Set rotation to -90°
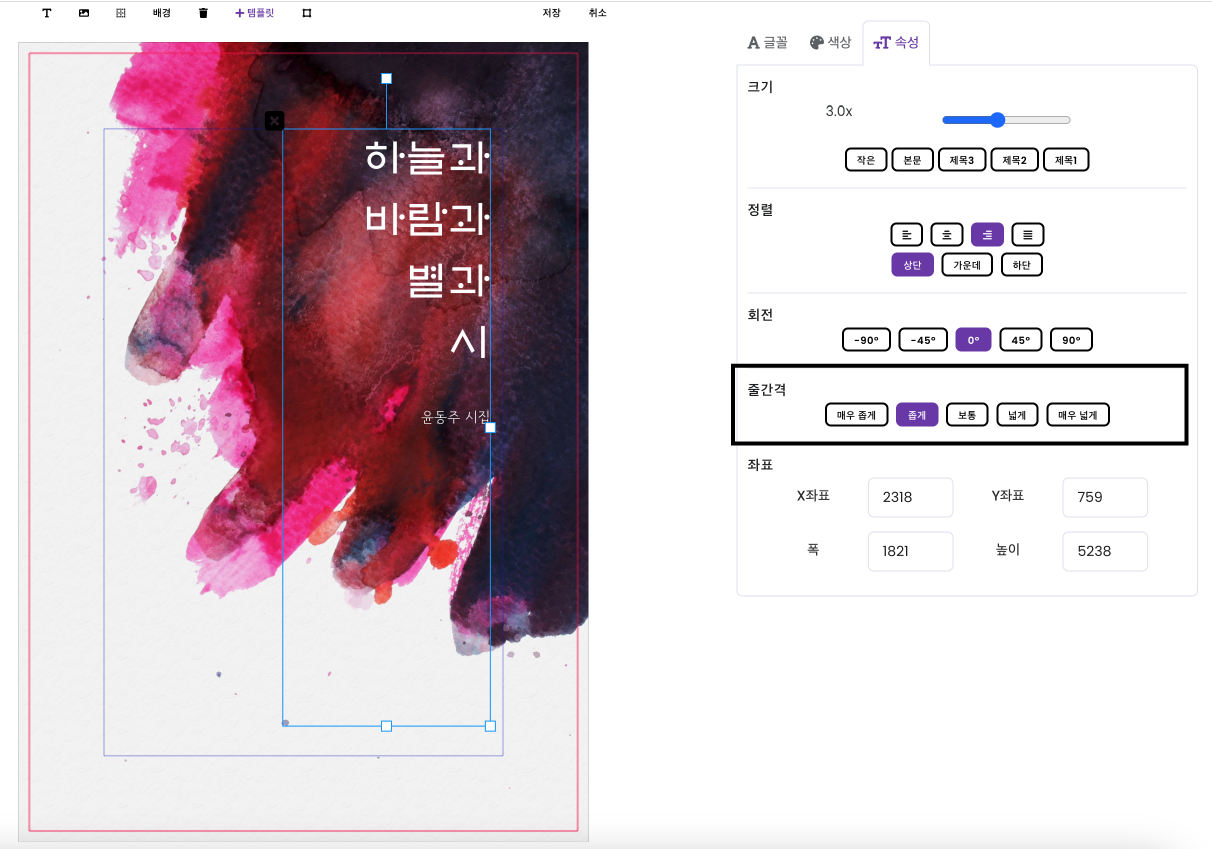 866,340
